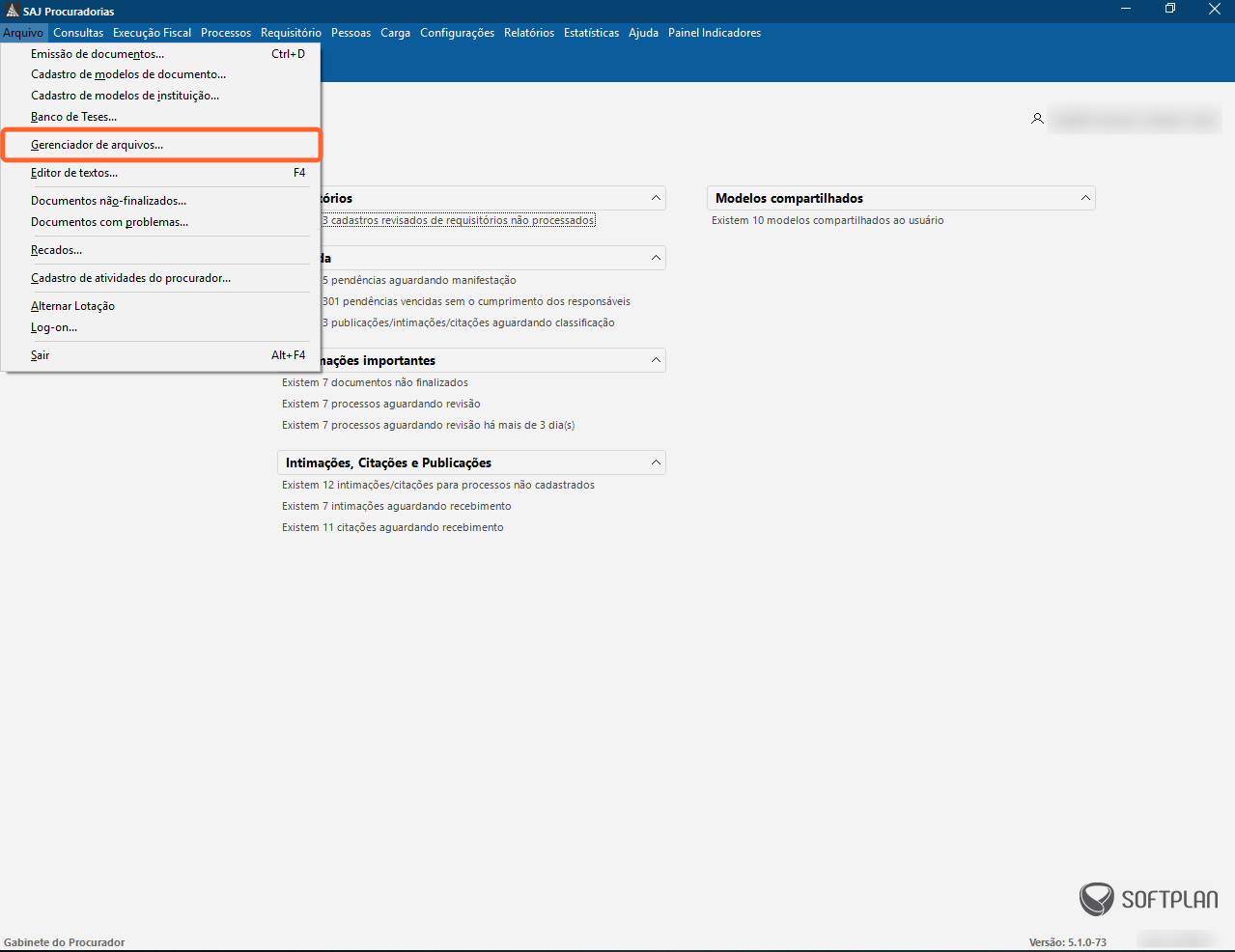Click the user profile icon

[x=1037, y=119]
